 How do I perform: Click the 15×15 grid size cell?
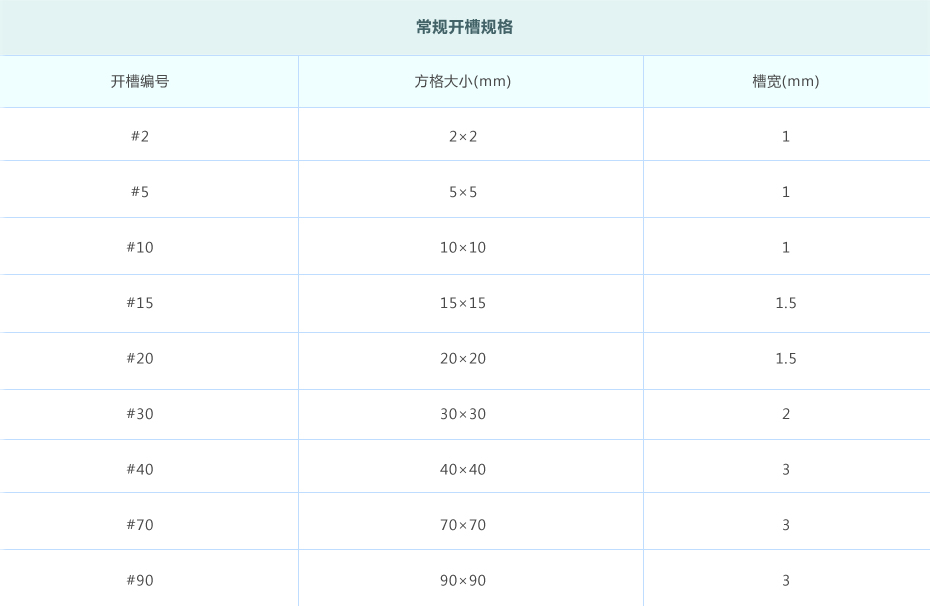click(x=463, y=302)
